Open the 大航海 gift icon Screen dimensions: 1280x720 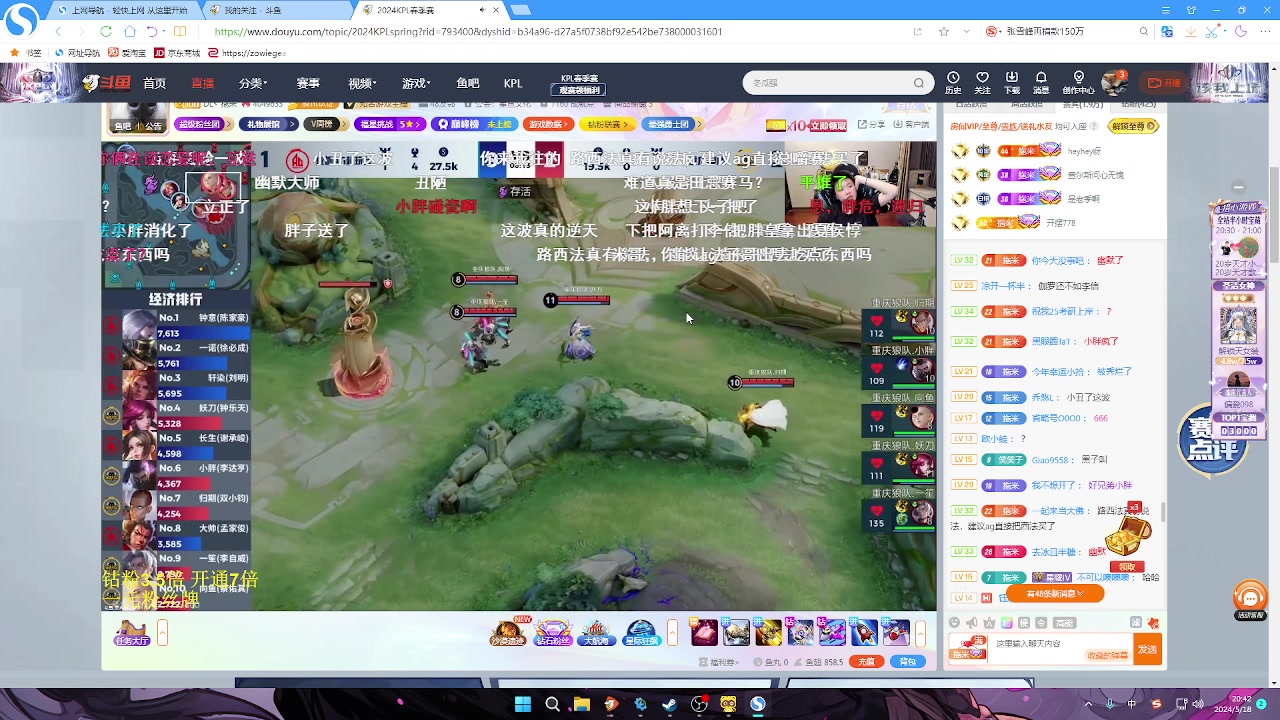pyautogui.click(x=596, y=633)
